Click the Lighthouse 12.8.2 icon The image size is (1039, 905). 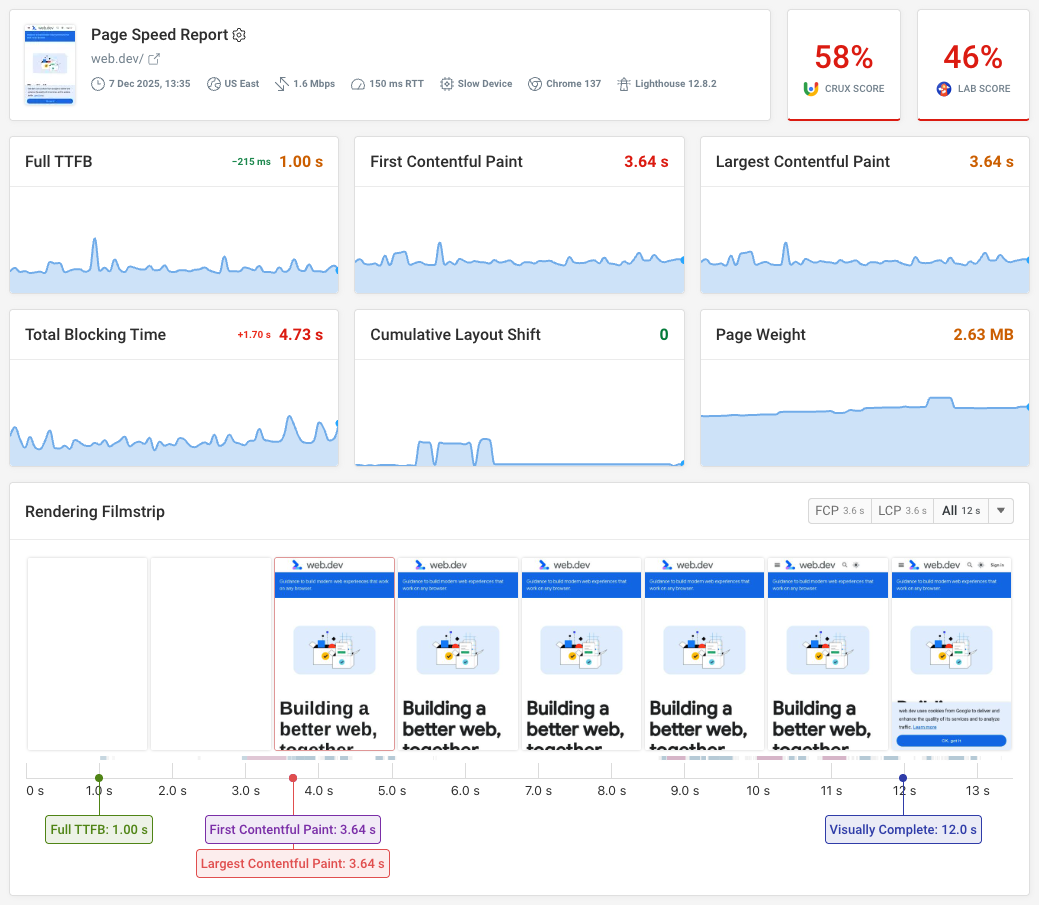click(625, 83)
